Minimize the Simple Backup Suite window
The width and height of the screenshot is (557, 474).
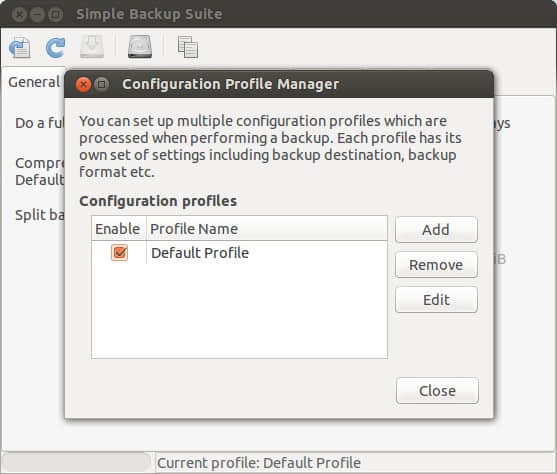click(37, 15)
